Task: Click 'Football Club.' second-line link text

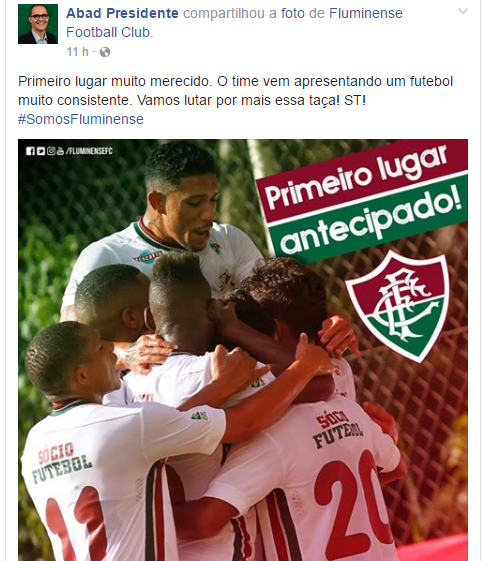Action: point(109,33)
